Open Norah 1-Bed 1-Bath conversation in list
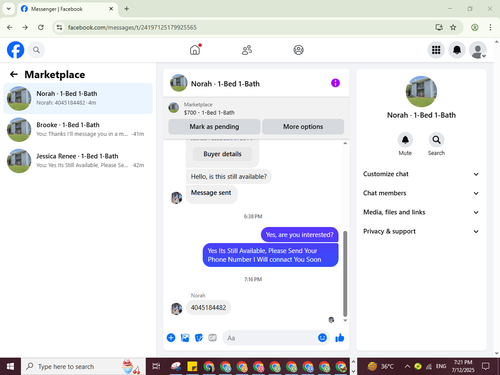Viewport: 500px width, 375px height. pos(78,98)
